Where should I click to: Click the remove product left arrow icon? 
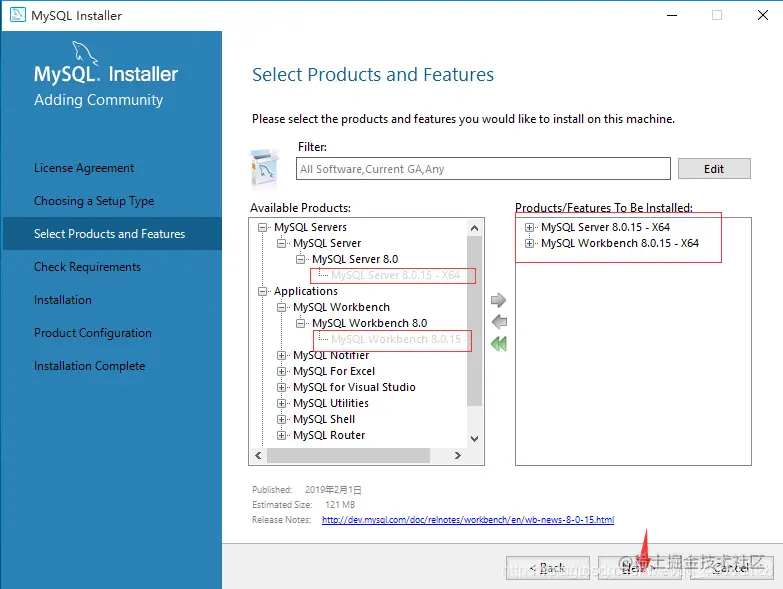pyautogui.click(x=499, y=322)
